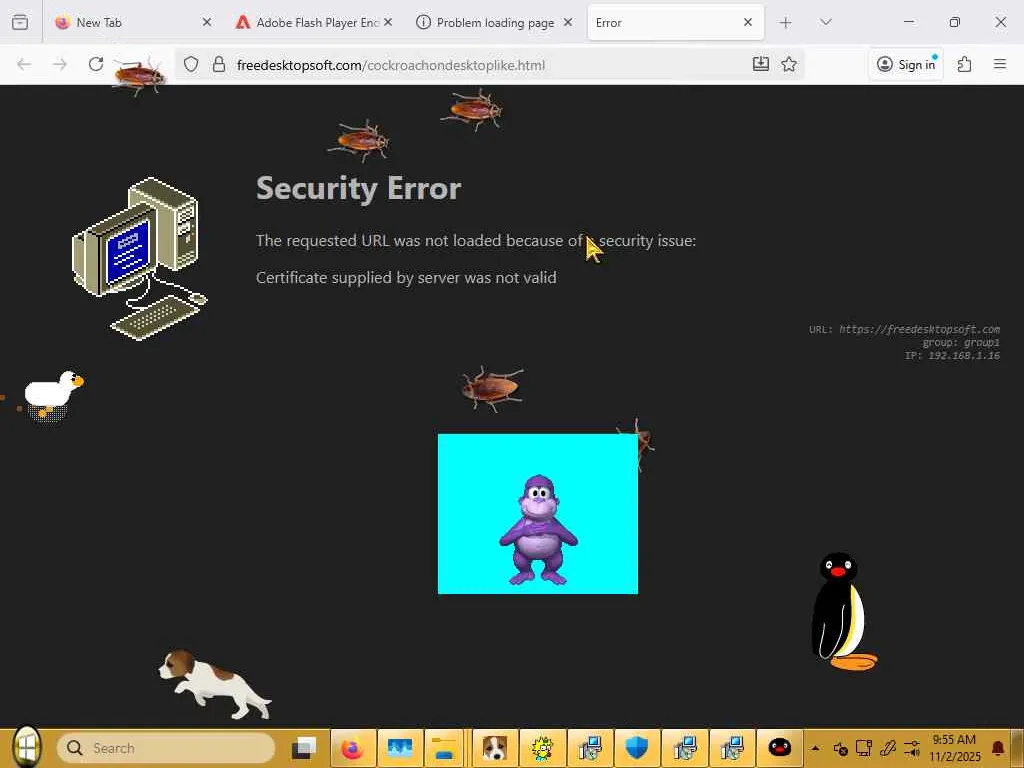Open Task View on taskbar
This screenshot has height=768, width=1024.
point(304,748)
